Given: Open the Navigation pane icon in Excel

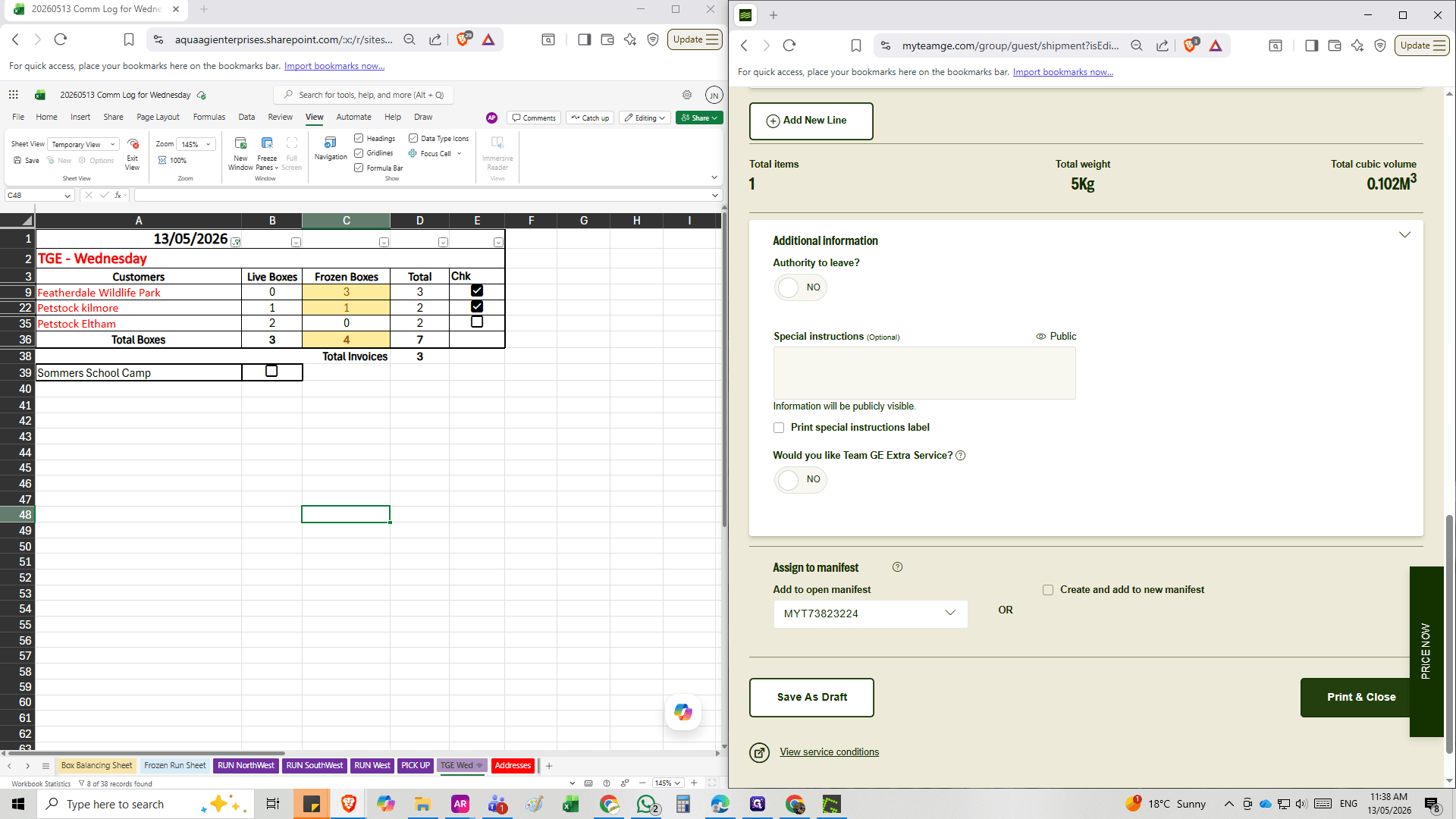Looking at the screenshot, I should pos(330,143).
